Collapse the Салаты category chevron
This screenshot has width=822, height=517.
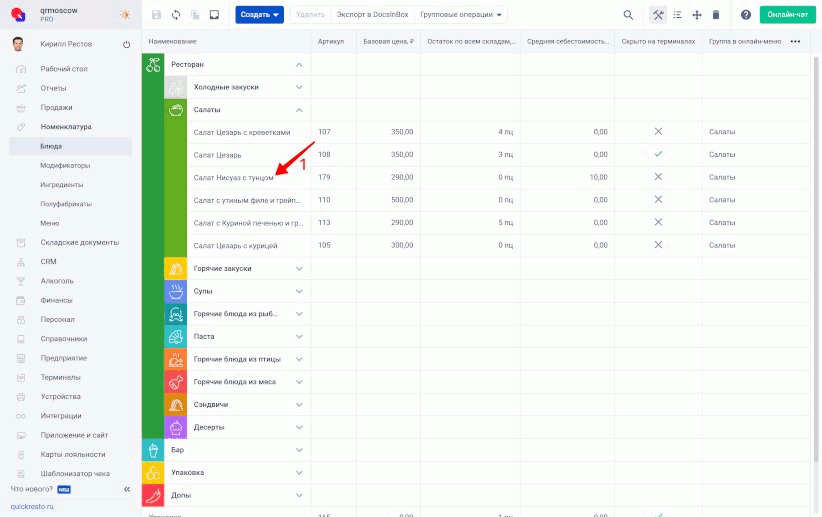(x=299, y=110)
